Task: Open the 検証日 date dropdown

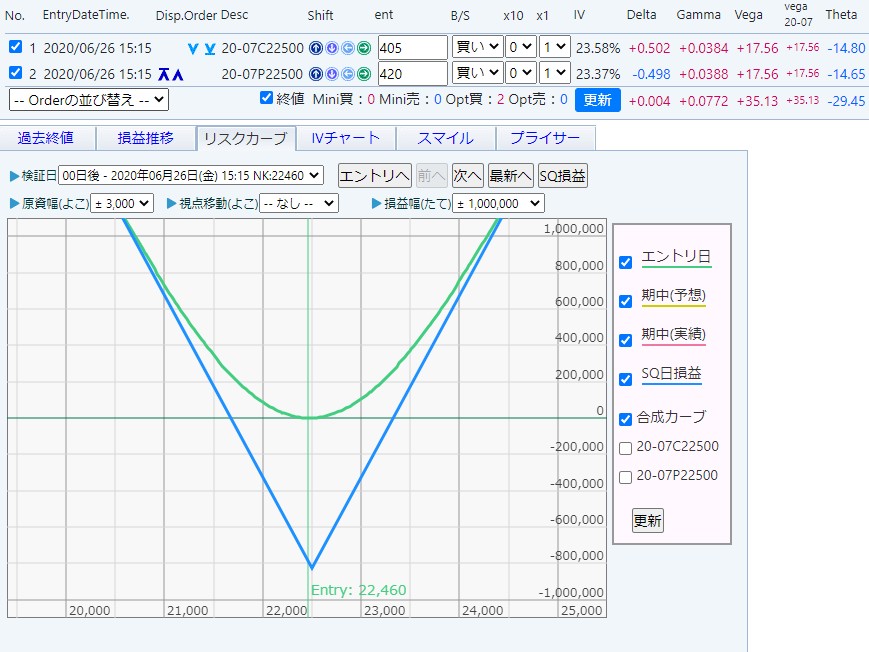Action: [191, 176]
